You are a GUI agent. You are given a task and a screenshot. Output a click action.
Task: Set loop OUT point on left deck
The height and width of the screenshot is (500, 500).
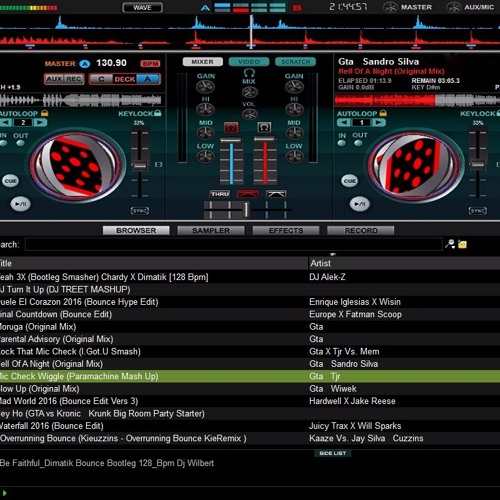point(20,143)
